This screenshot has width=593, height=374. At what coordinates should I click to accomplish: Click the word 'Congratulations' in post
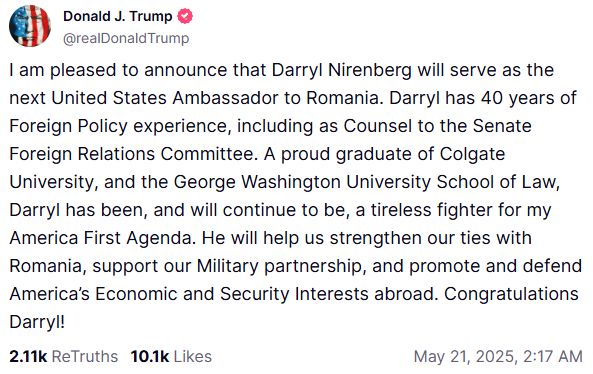tap(511, 294)
